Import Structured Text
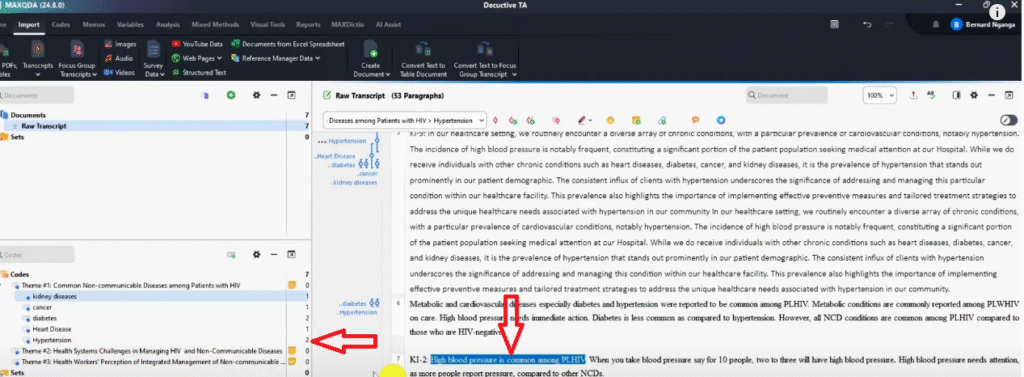The image size is (1024, 377). click(199, 73)
